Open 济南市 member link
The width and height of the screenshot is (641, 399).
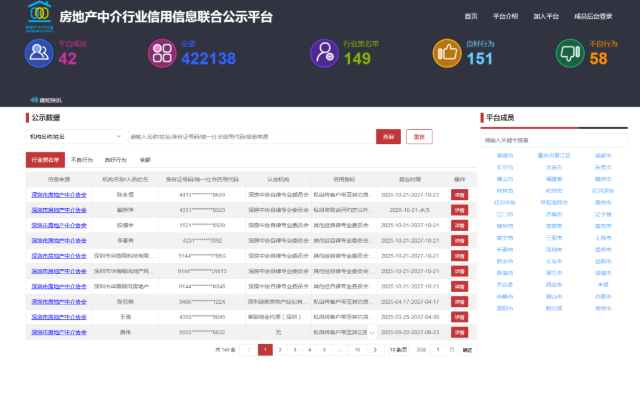pos(554,214)
